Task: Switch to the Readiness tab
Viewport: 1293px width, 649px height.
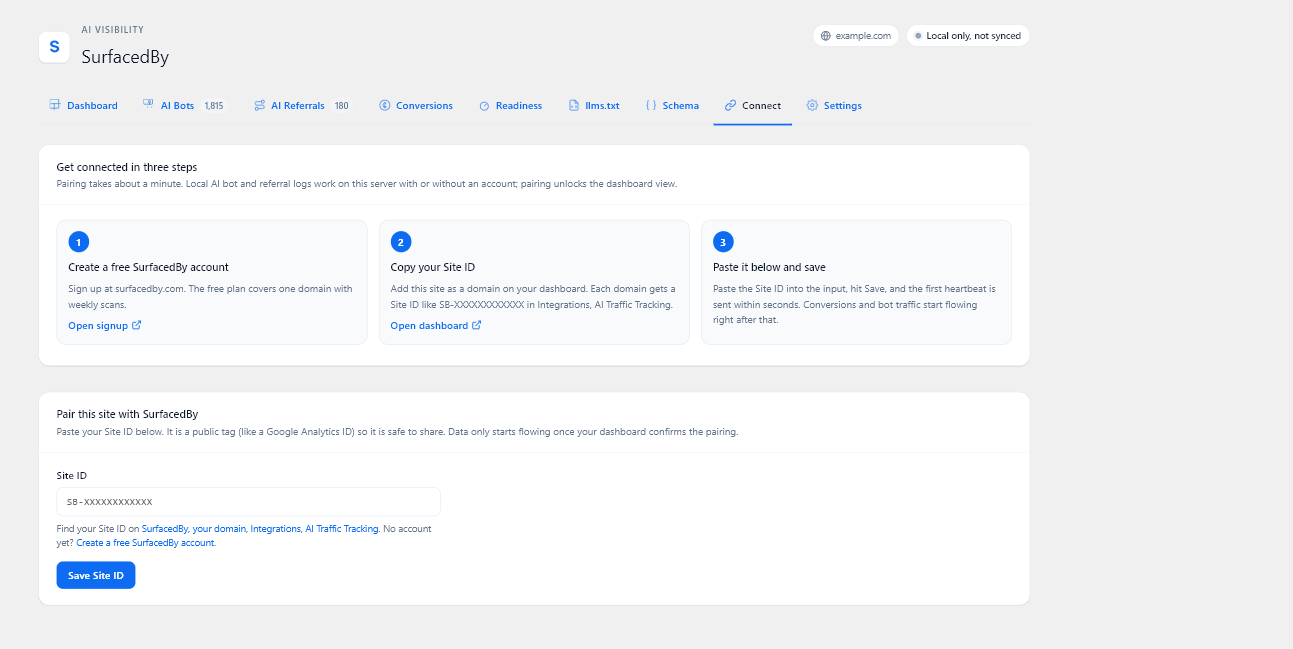Action: [x=511, y=105]
